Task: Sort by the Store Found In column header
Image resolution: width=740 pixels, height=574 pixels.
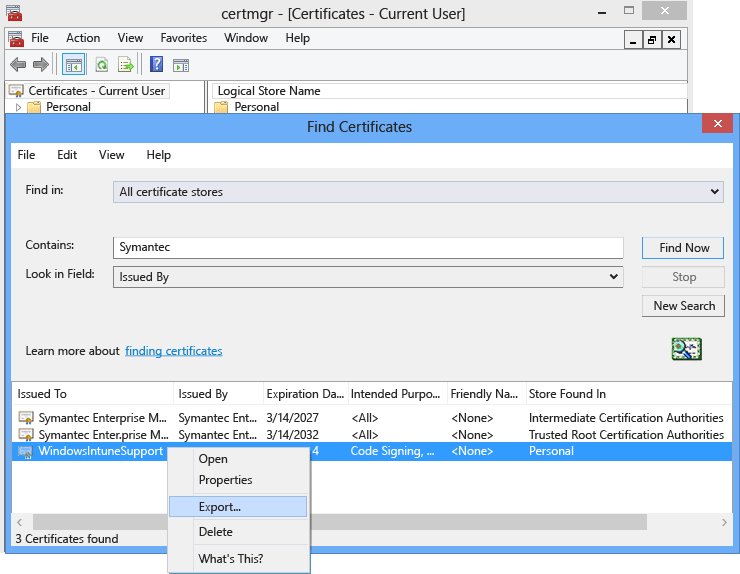Action: point(629,394)
